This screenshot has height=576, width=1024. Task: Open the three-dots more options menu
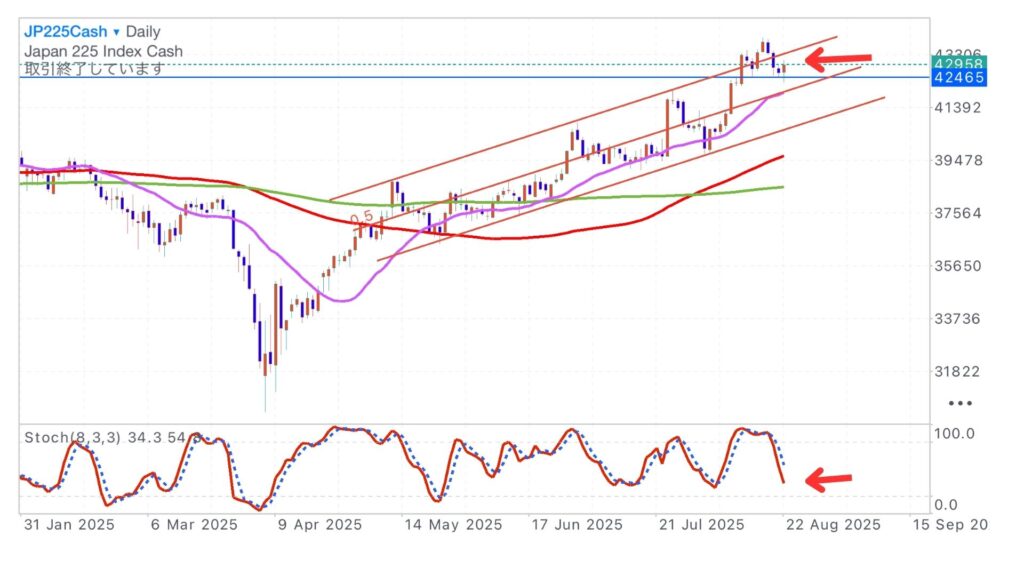pyautogui.click(x=960, y=403)
